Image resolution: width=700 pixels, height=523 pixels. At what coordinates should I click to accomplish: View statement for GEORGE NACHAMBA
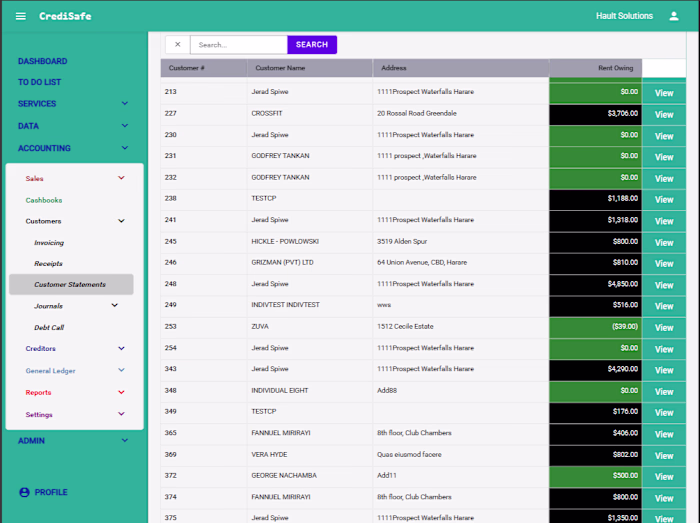point(664,477)
